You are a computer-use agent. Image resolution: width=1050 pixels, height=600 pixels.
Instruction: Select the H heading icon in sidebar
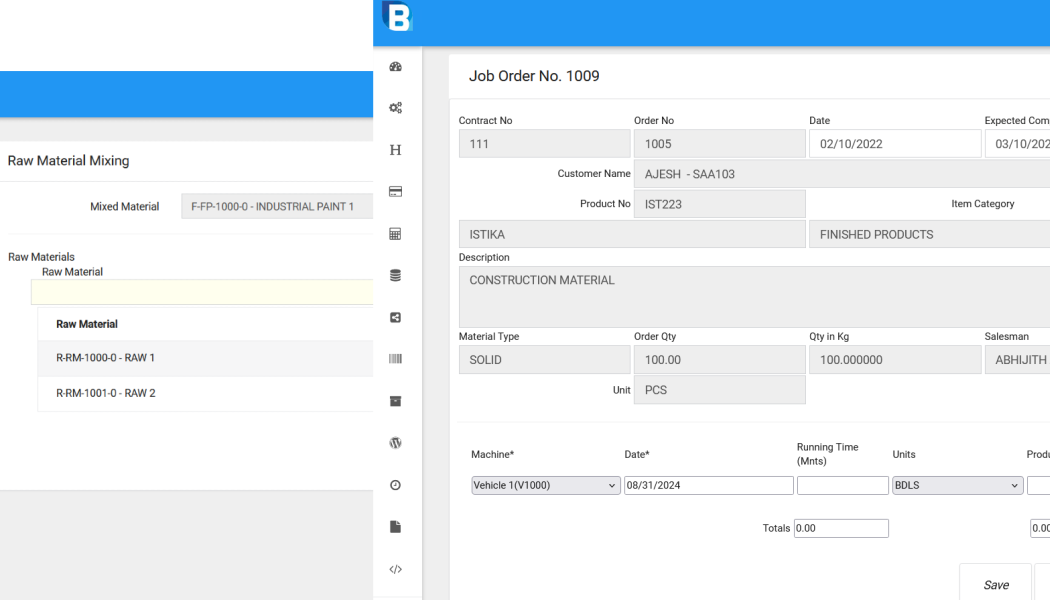tap(395, 150)
